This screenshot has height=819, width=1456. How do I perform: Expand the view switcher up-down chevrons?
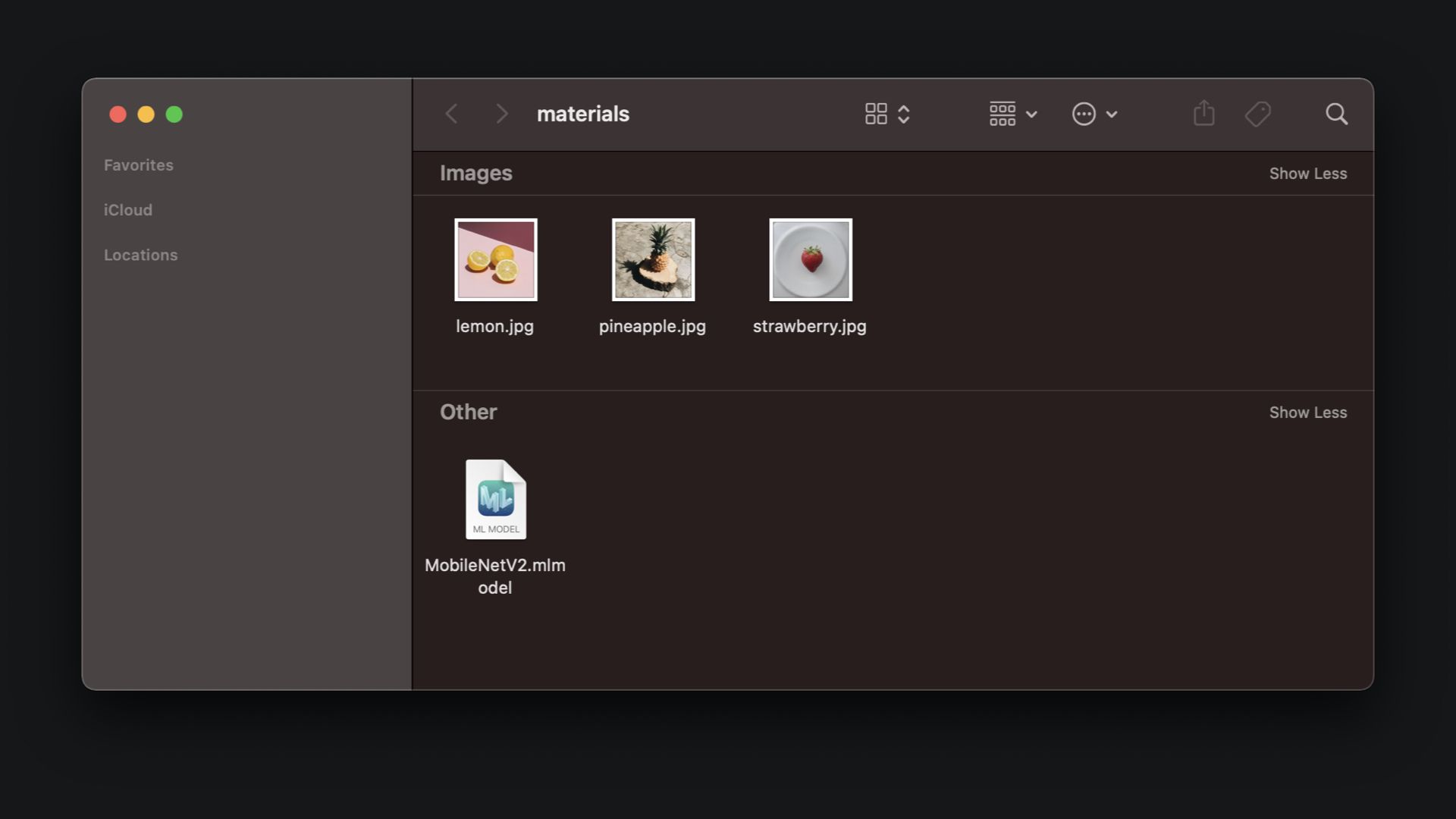(903, 114)
